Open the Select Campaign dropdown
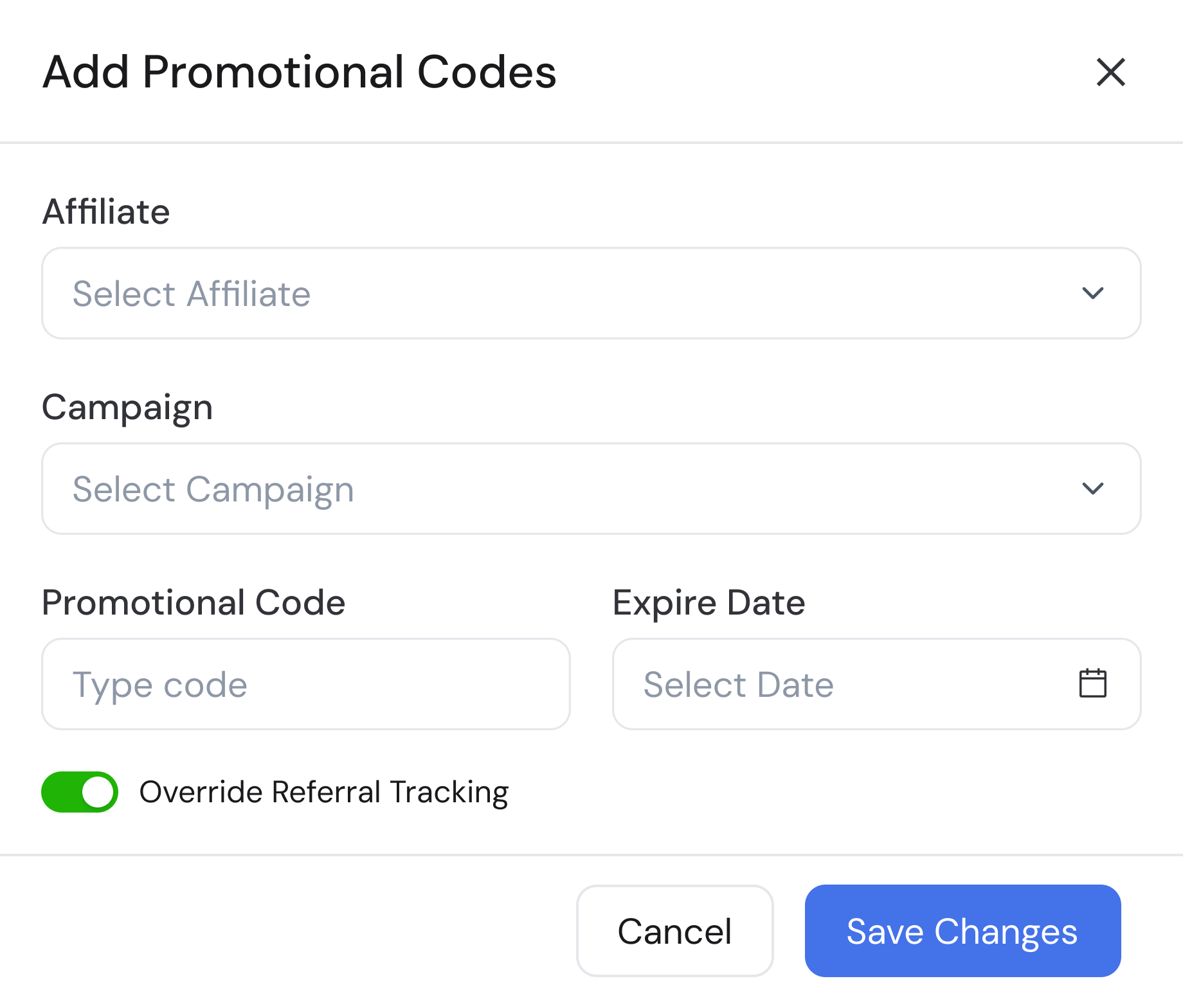Image resolution: width=1183 pixels, height=1008 pixels. tap(590, 489)
